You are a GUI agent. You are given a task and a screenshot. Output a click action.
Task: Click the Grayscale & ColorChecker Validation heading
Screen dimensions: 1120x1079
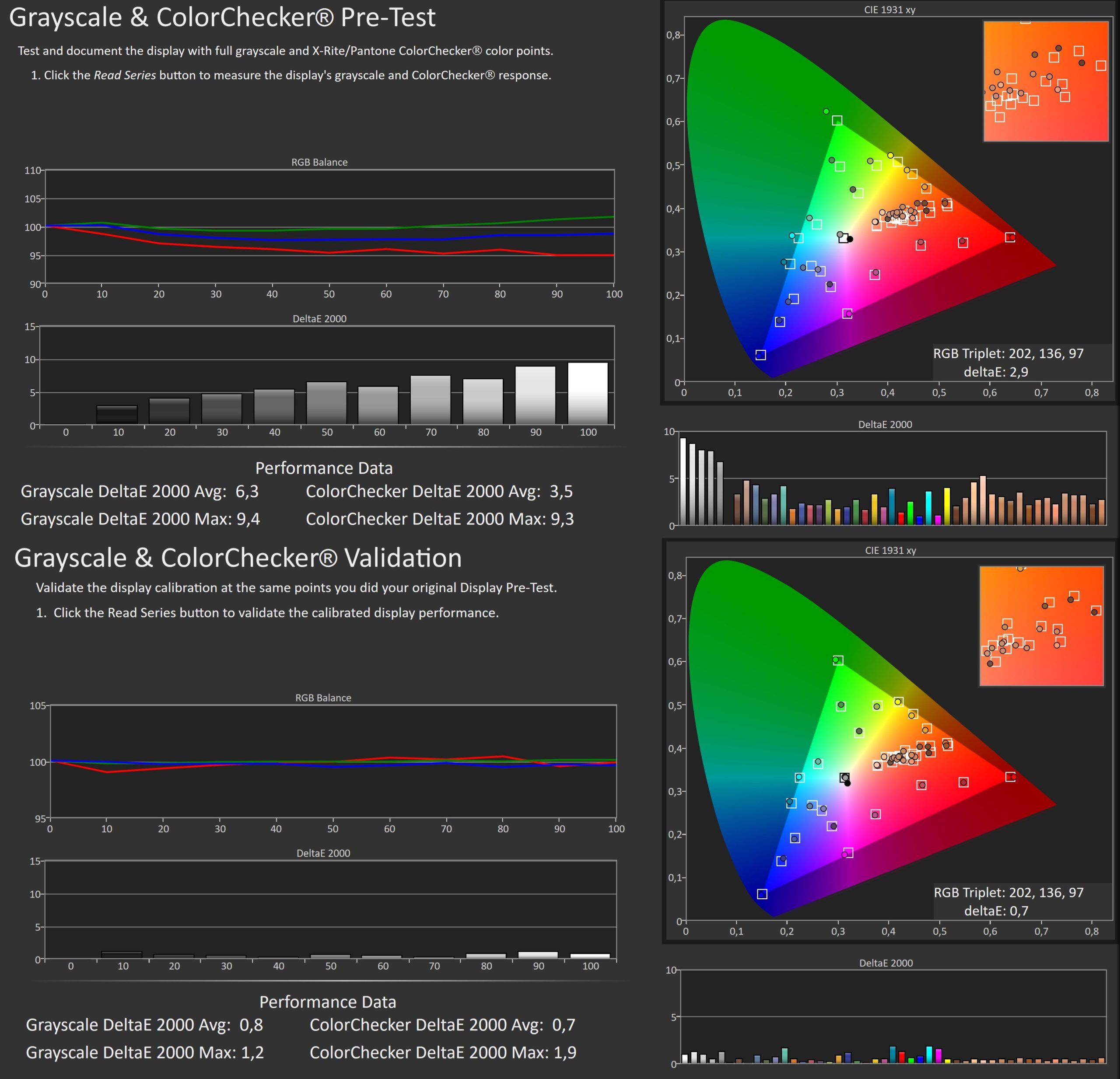238,558
